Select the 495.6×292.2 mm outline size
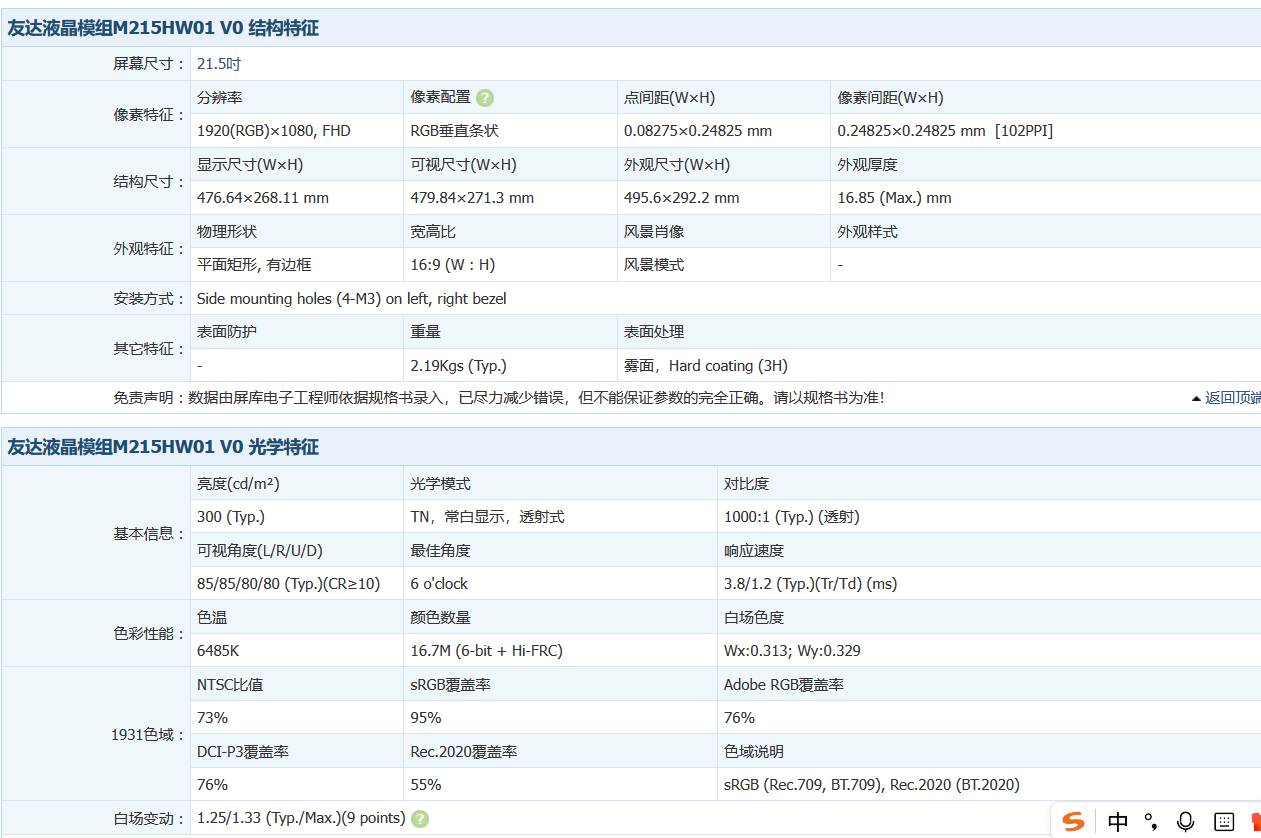The image size is (1261, 838). pyautogui.click(x=682, y=198)
